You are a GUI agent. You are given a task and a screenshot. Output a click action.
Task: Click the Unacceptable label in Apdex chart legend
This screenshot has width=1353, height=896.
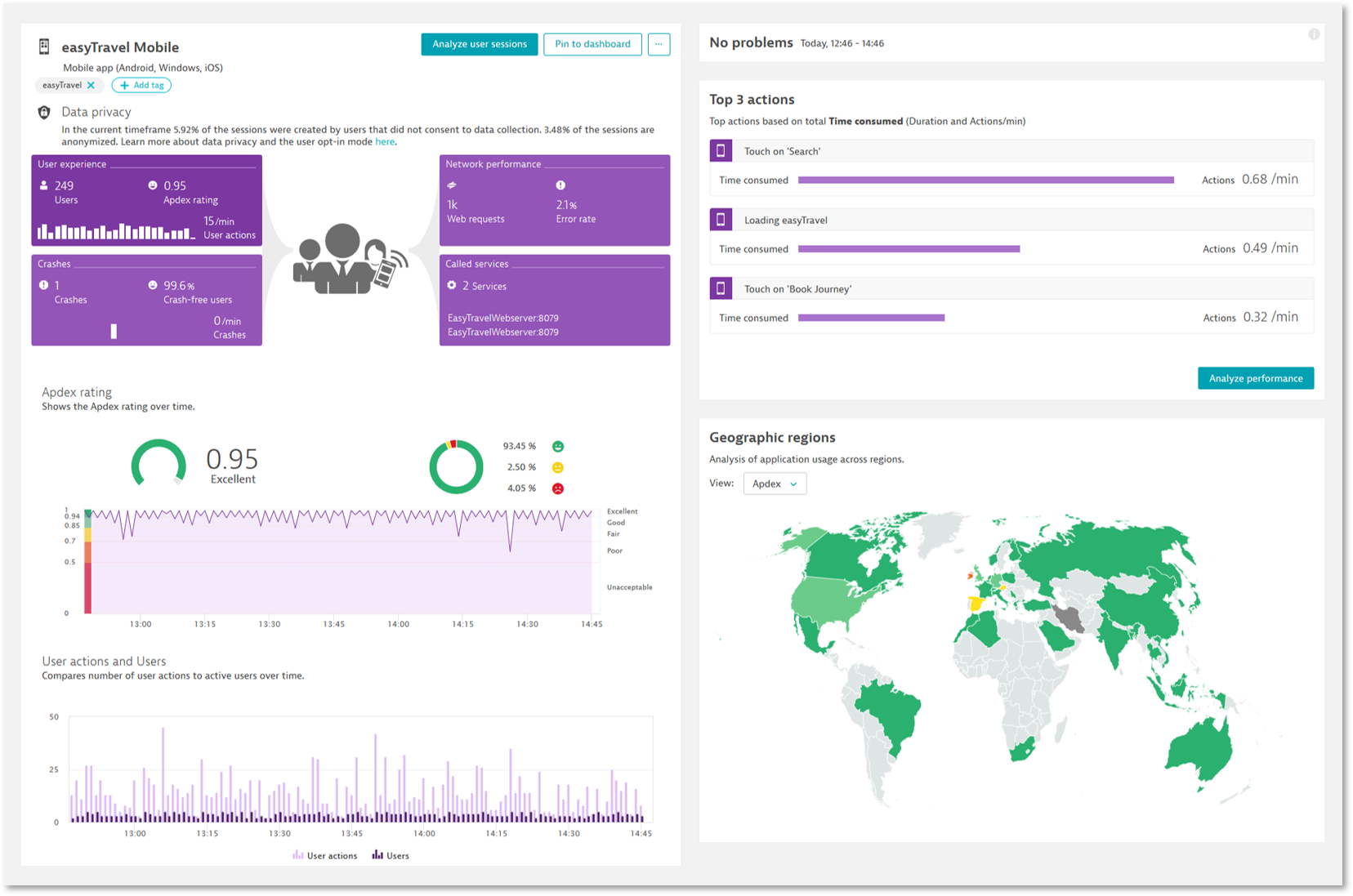[629, 587]
